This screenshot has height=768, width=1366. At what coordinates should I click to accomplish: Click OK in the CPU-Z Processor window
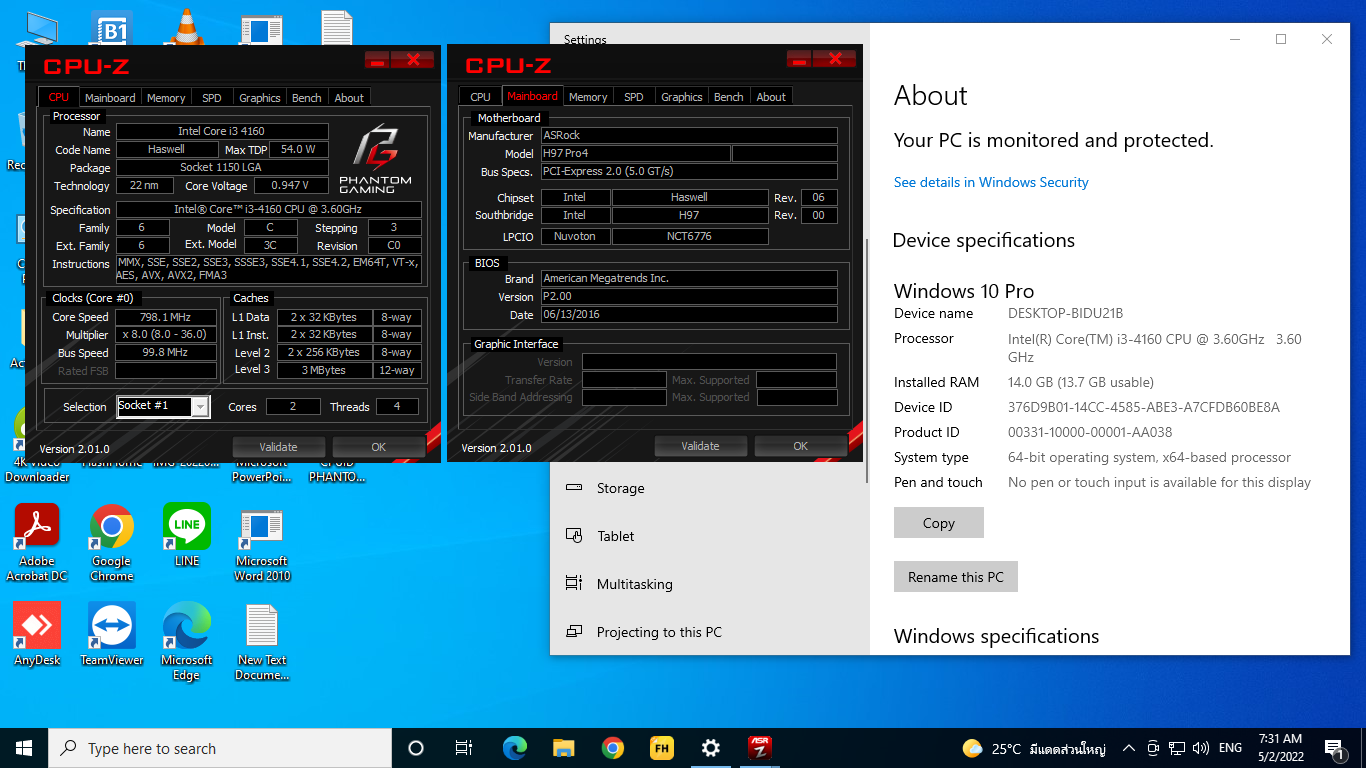379,447
